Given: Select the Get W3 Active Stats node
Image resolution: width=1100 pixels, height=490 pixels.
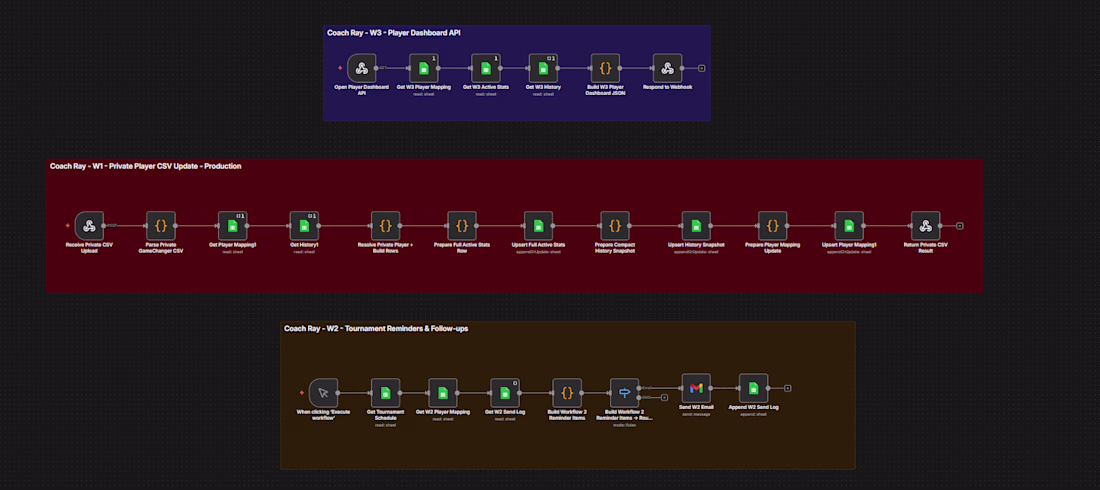Looking at the screenshot, I should (x=485, y=68).
